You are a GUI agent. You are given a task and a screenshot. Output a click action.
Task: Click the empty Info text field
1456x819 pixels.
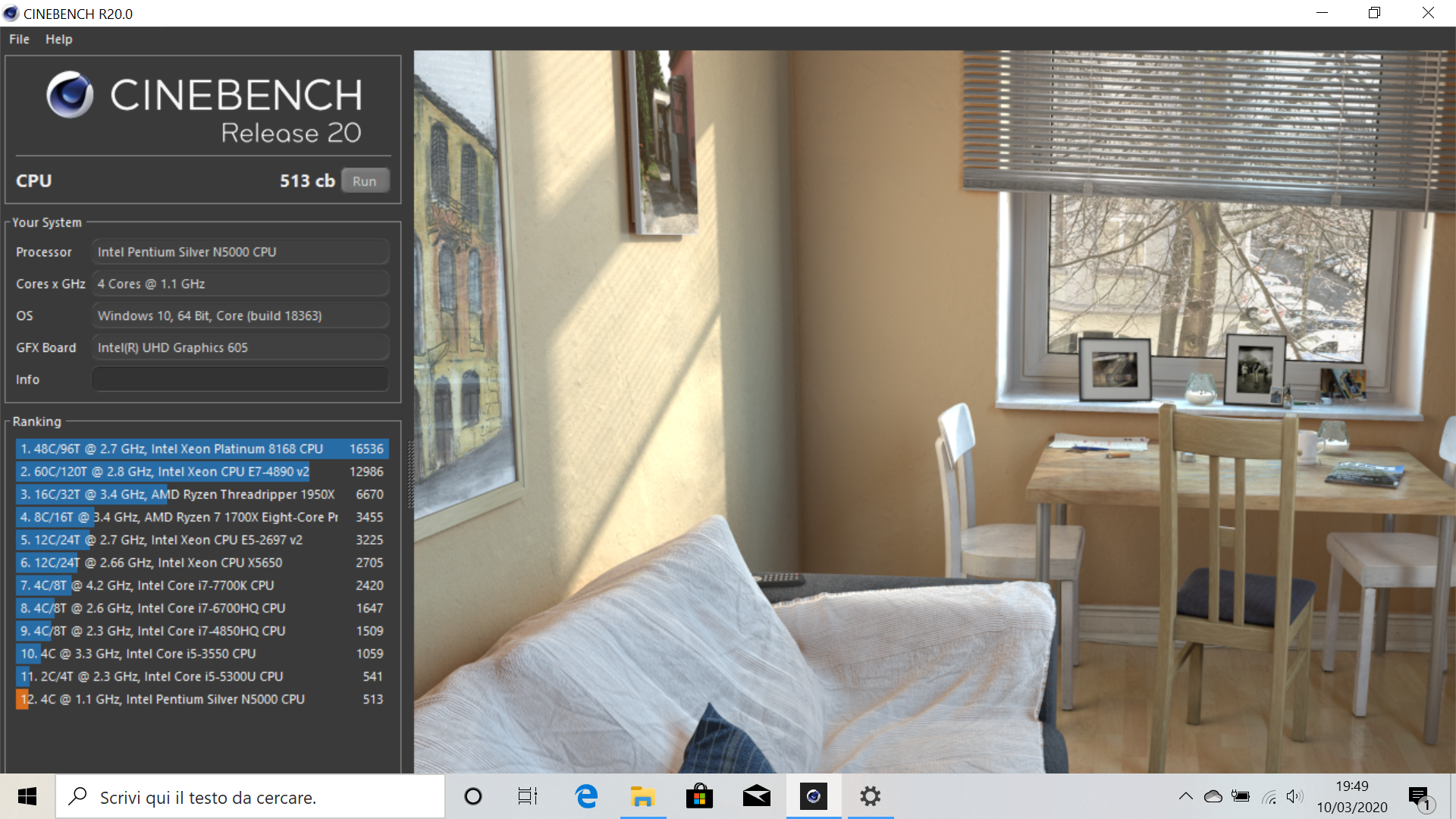point(240,379)
